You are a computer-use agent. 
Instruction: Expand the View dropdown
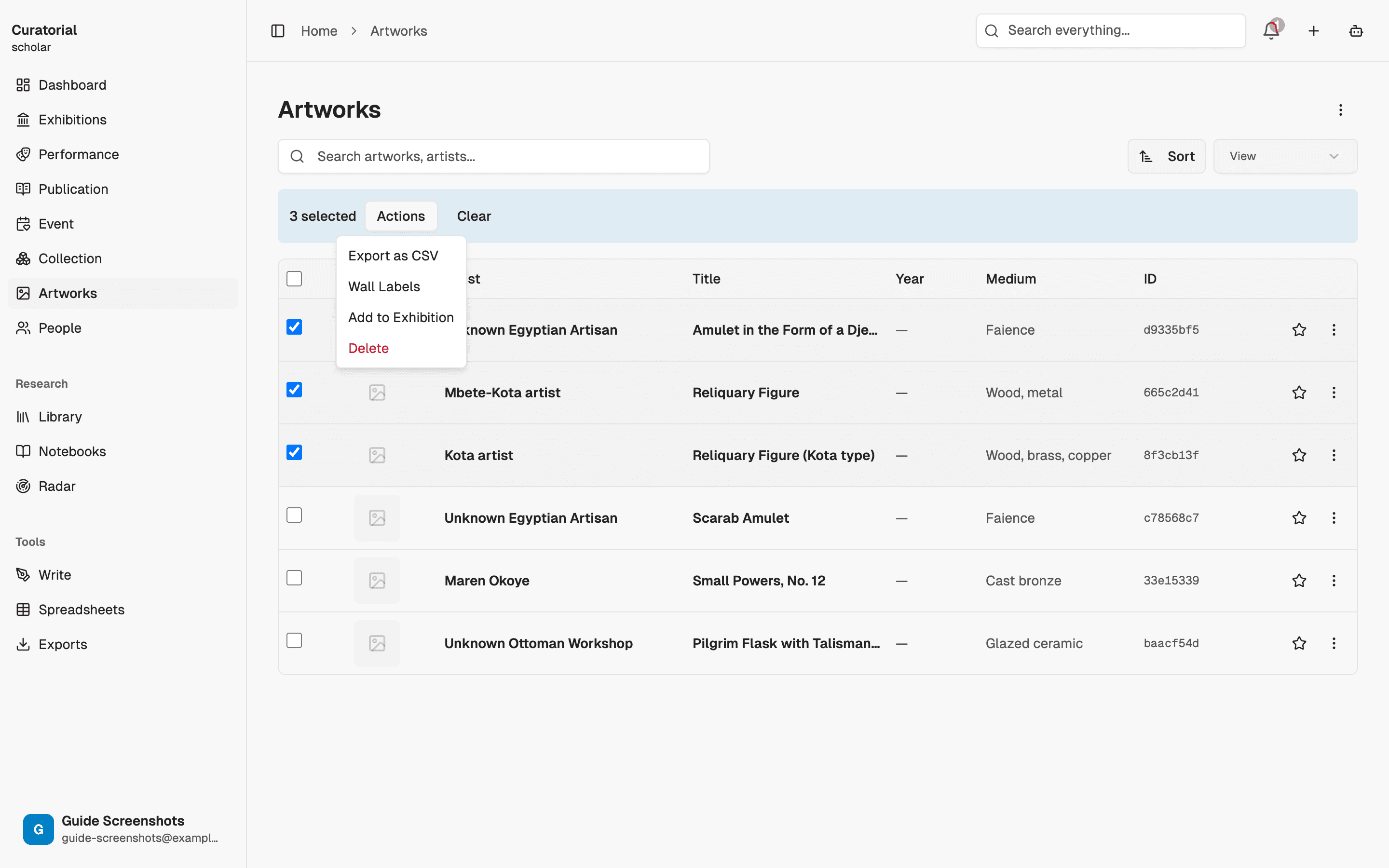[x=1285, y=156]
